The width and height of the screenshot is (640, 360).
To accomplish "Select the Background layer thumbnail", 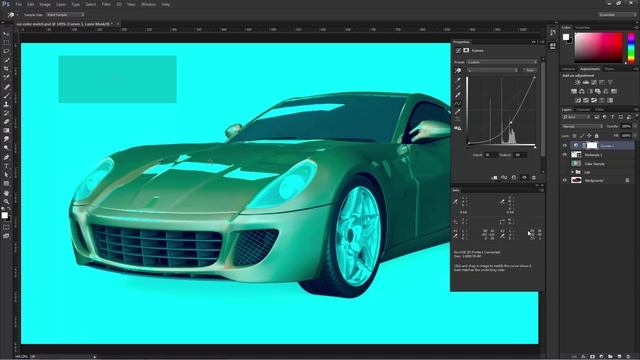I will pyautogui.click(x=576, y=180).
